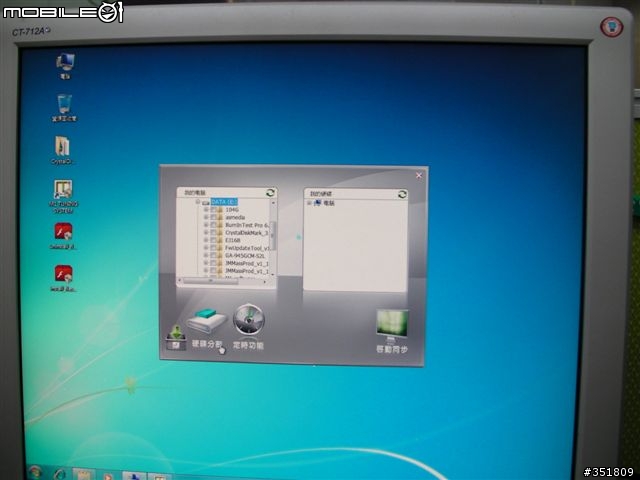Viewport: 640px width, 480px height.
Task: Launch Internet Explorer from the taskbar
Action: click(60, 474)
